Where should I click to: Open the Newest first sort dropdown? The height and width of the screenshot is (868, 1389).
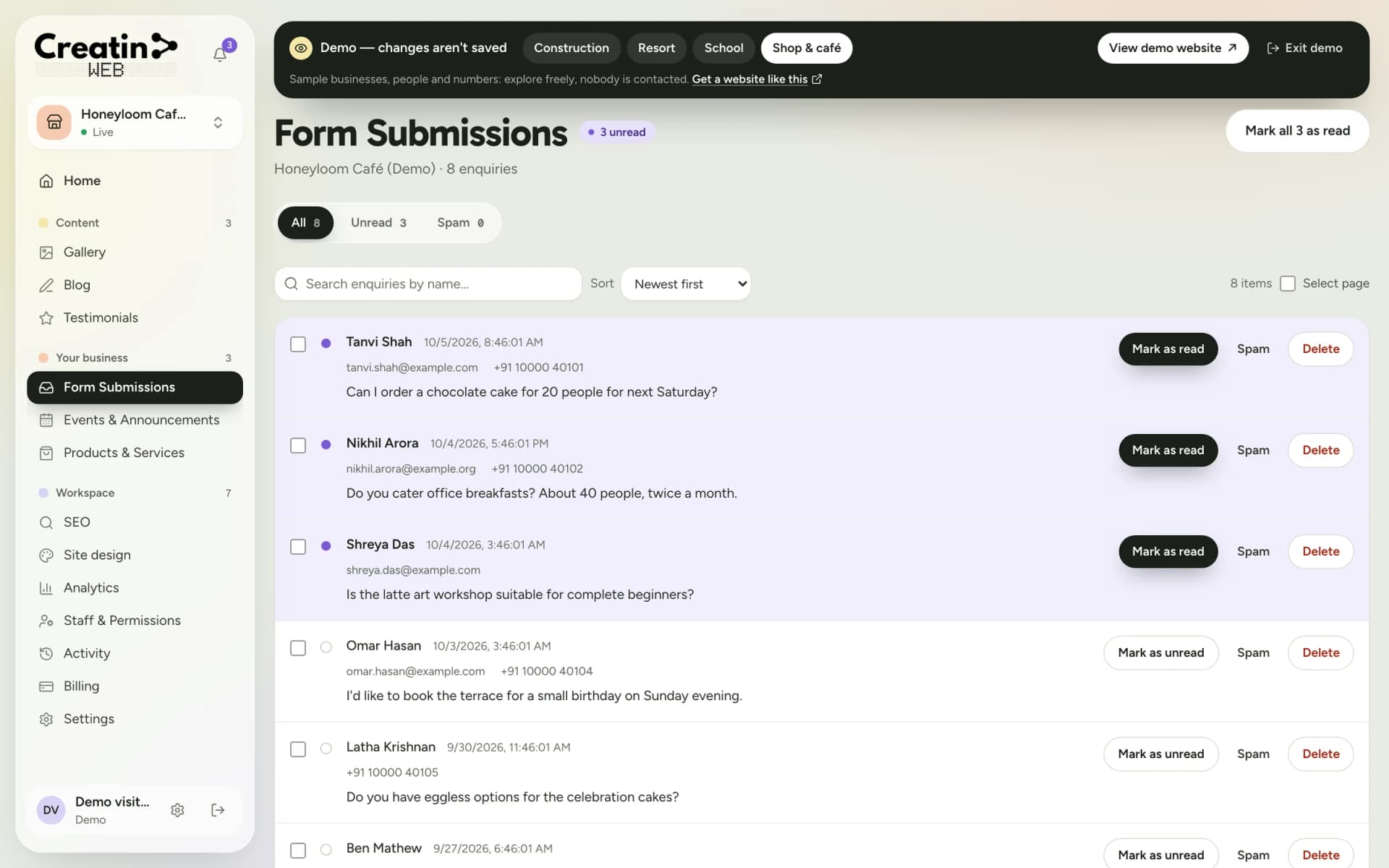pos(686,284)
